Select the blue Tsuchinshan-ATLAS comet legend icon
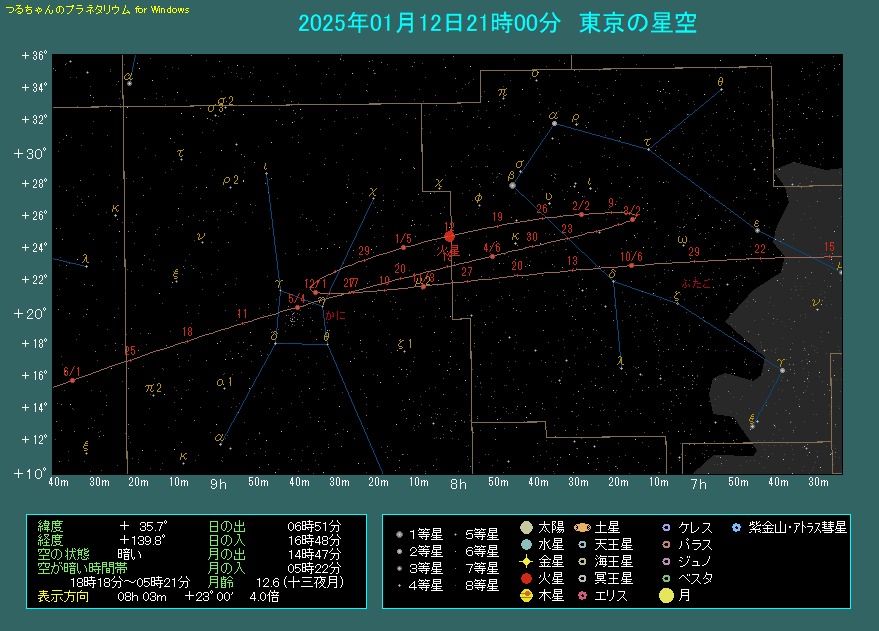This screenshot has height=631, width=879. click(737, 527)
